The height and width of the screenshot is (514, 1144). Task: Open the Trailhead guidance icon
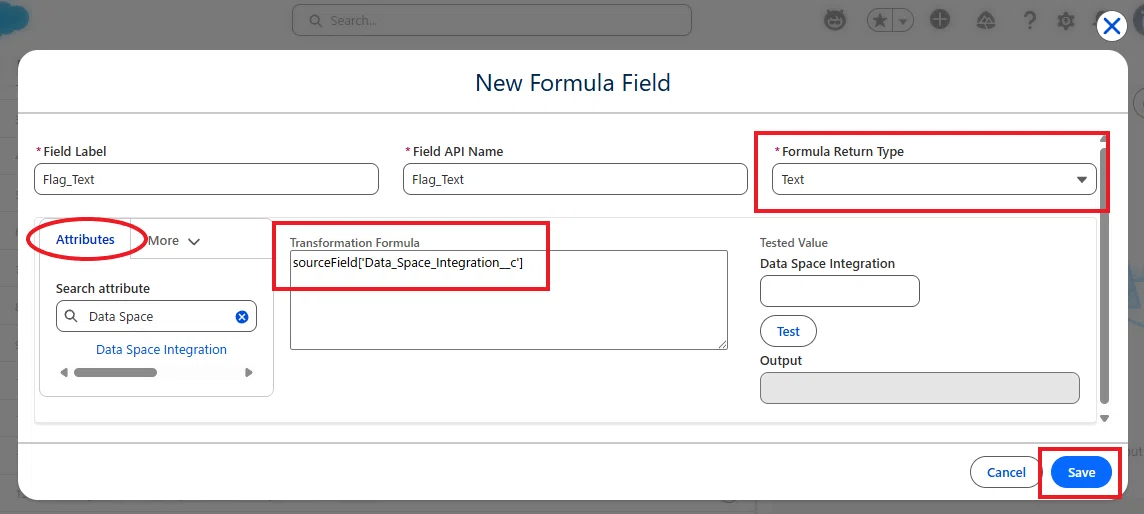(x=986, y=20)
